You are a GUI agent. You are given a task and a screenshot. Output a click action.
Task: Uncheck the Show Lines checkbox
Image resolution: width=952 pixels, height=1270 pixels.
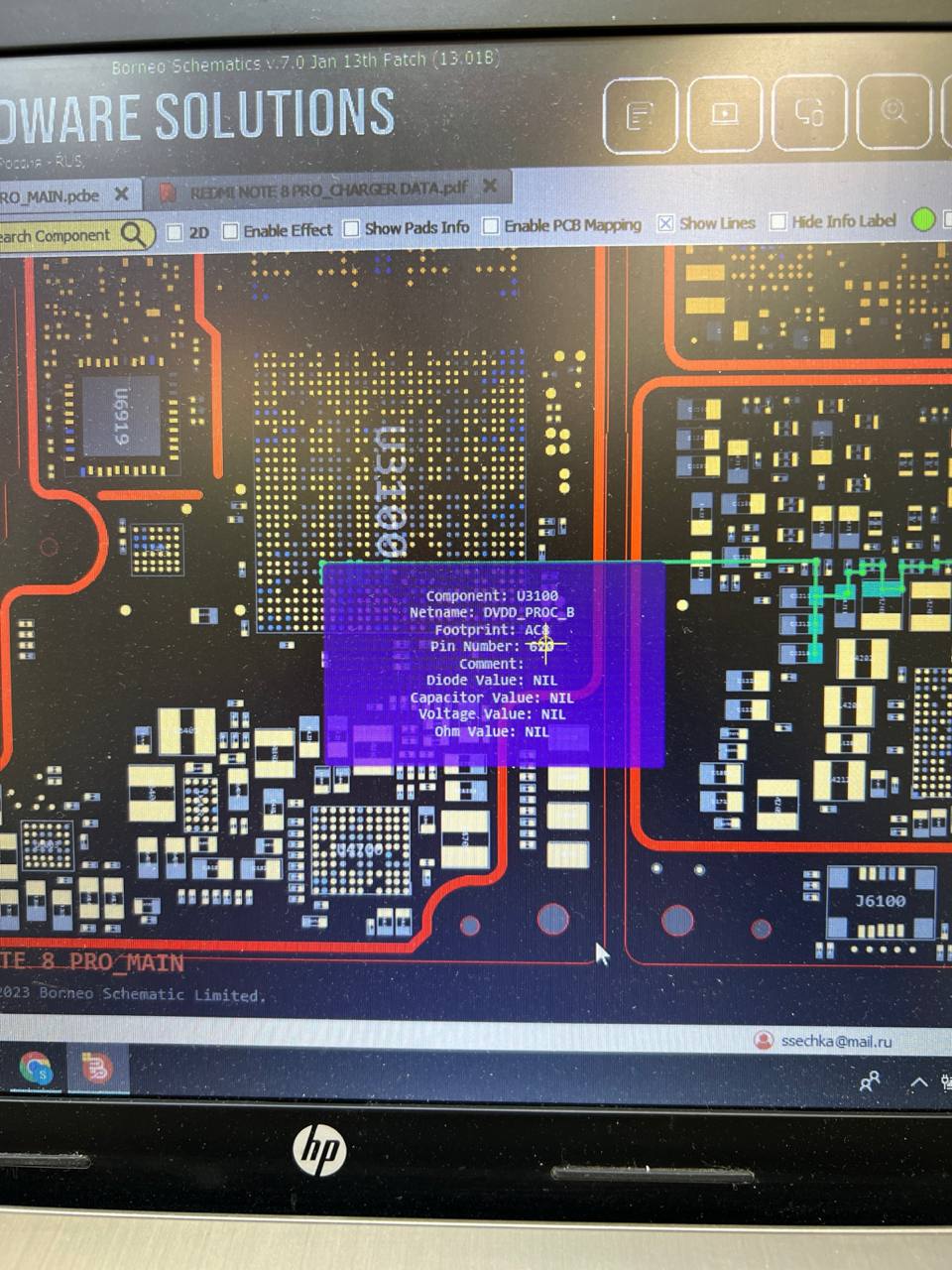coord(665,223)
